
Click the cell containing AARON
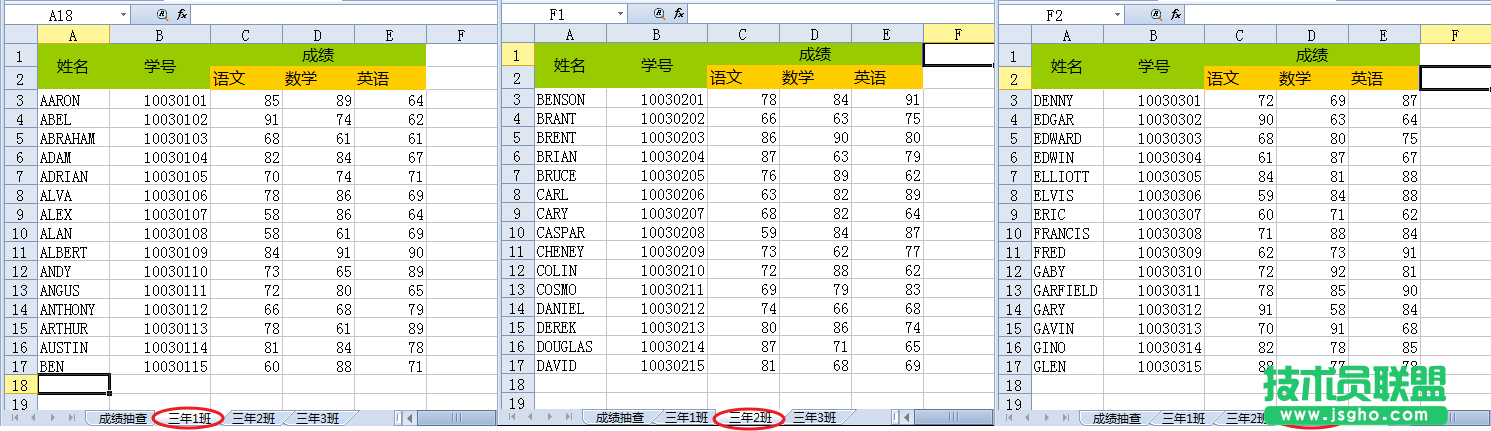click(x=73, y=100)
